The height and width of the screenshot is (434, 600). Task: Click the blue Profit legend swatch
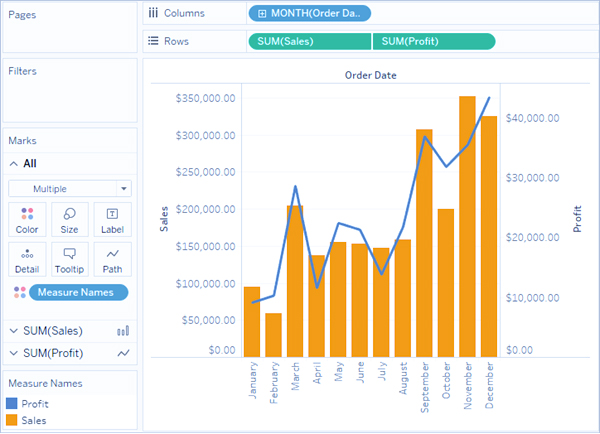click(12, 403)
